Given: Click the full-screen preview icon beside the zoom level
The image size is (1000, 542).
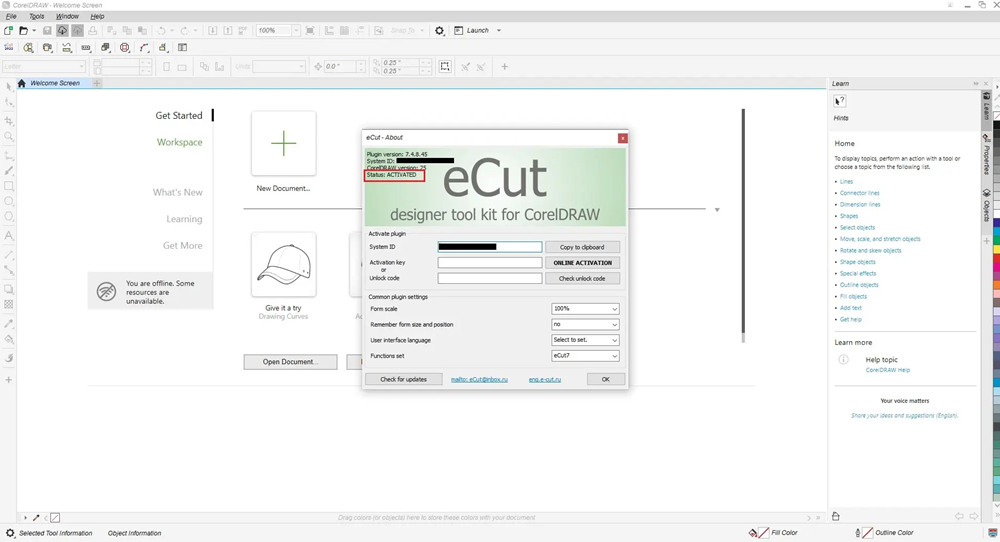Looking at the screenshot, I should pos(310,31).
